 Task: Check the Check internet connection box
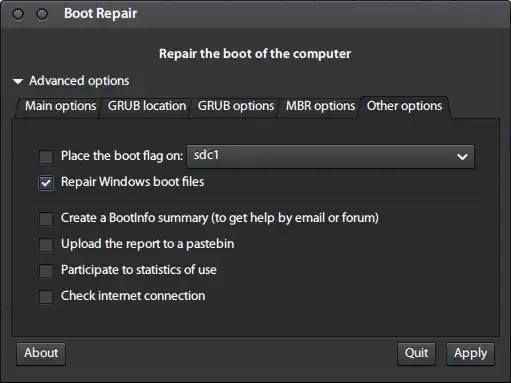[46, 297]
